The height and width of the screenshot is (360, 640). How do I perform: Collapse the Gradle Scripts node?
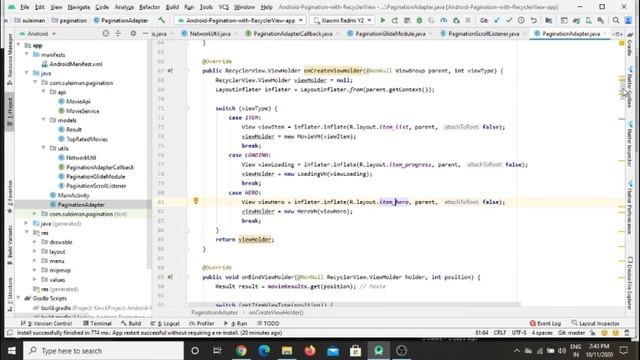pyautogui.click(x=18, y=298)
